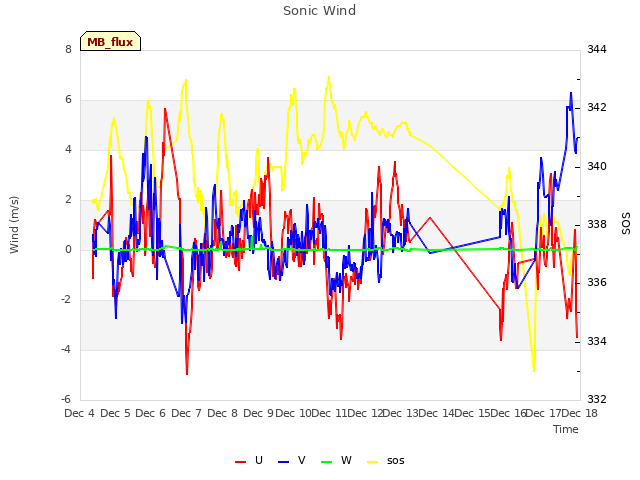Click the green W legend swatch

point(327,462)
